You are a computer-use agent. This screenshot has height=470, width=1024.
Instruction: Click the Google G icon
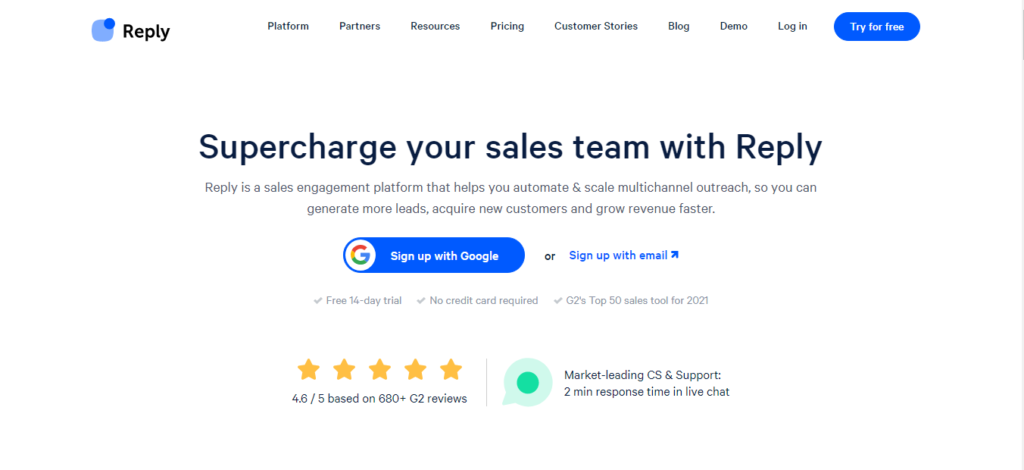[360, 256]
